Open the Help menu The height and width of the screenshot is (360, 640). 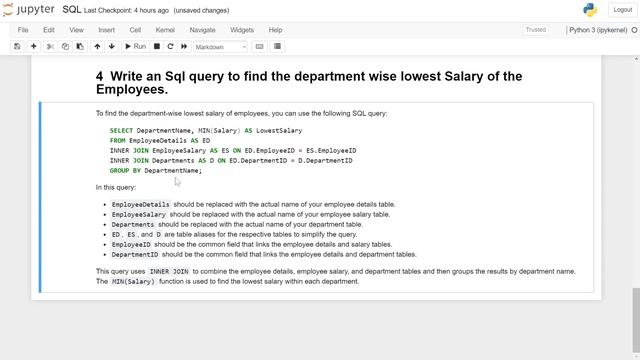(x=276, y=30)
